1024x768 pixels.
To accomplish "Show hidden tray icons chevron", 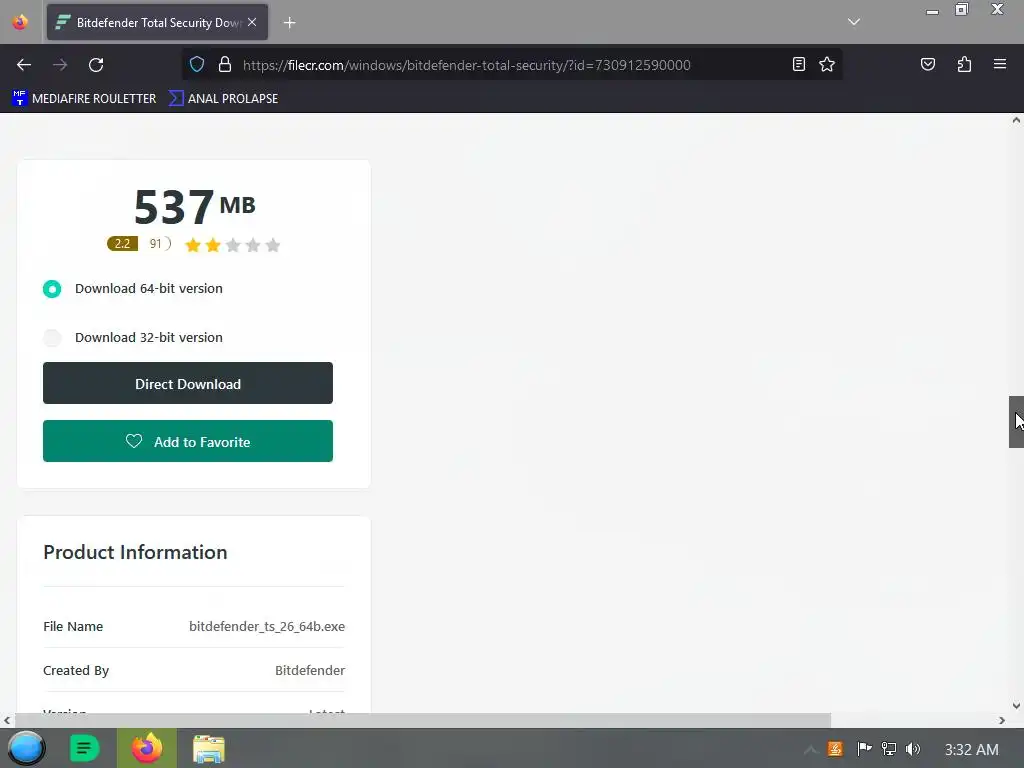I will [810, 749].
